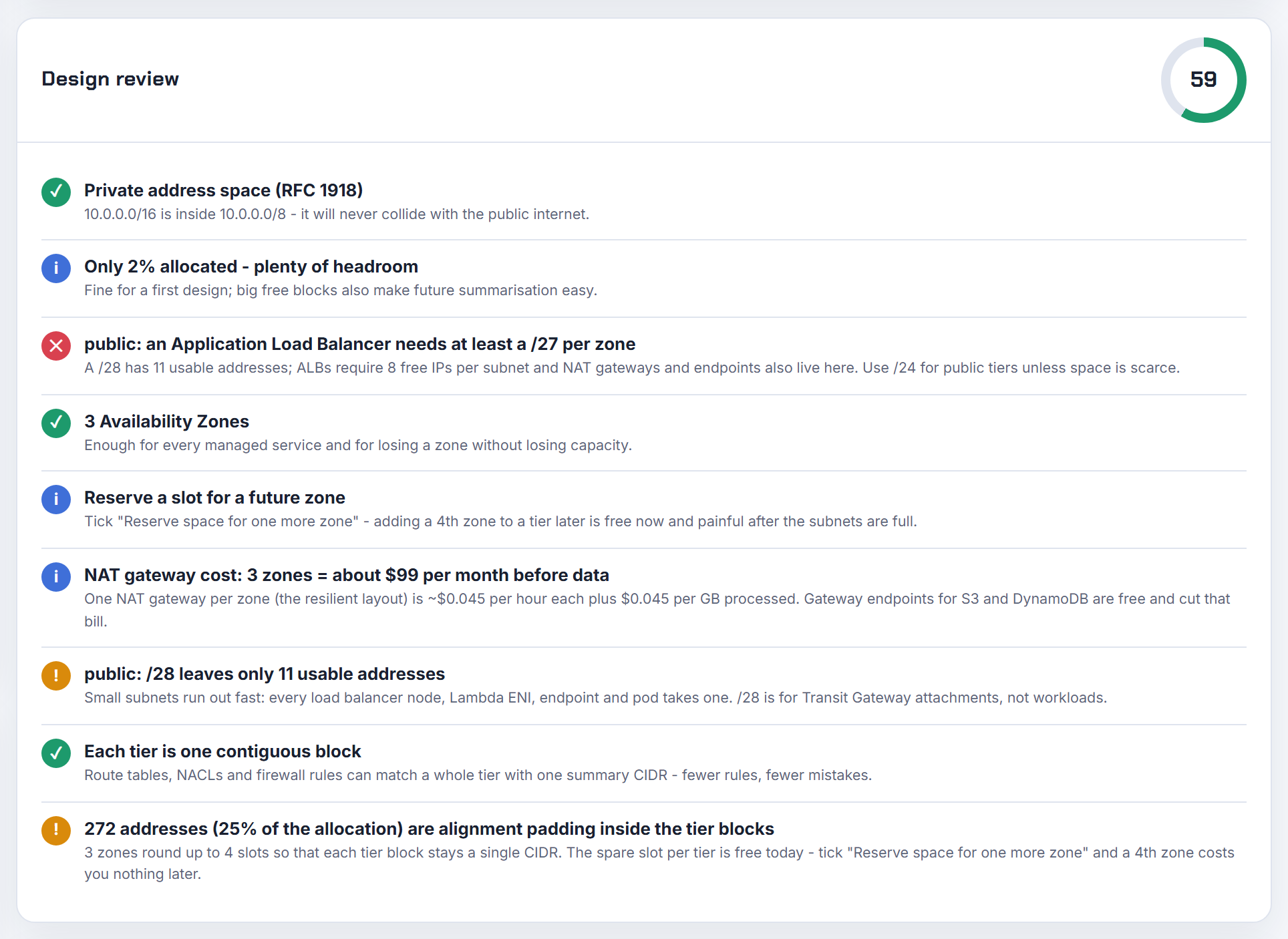Click 'Each tier is one contiguous block' title

[x=222, y=751]
